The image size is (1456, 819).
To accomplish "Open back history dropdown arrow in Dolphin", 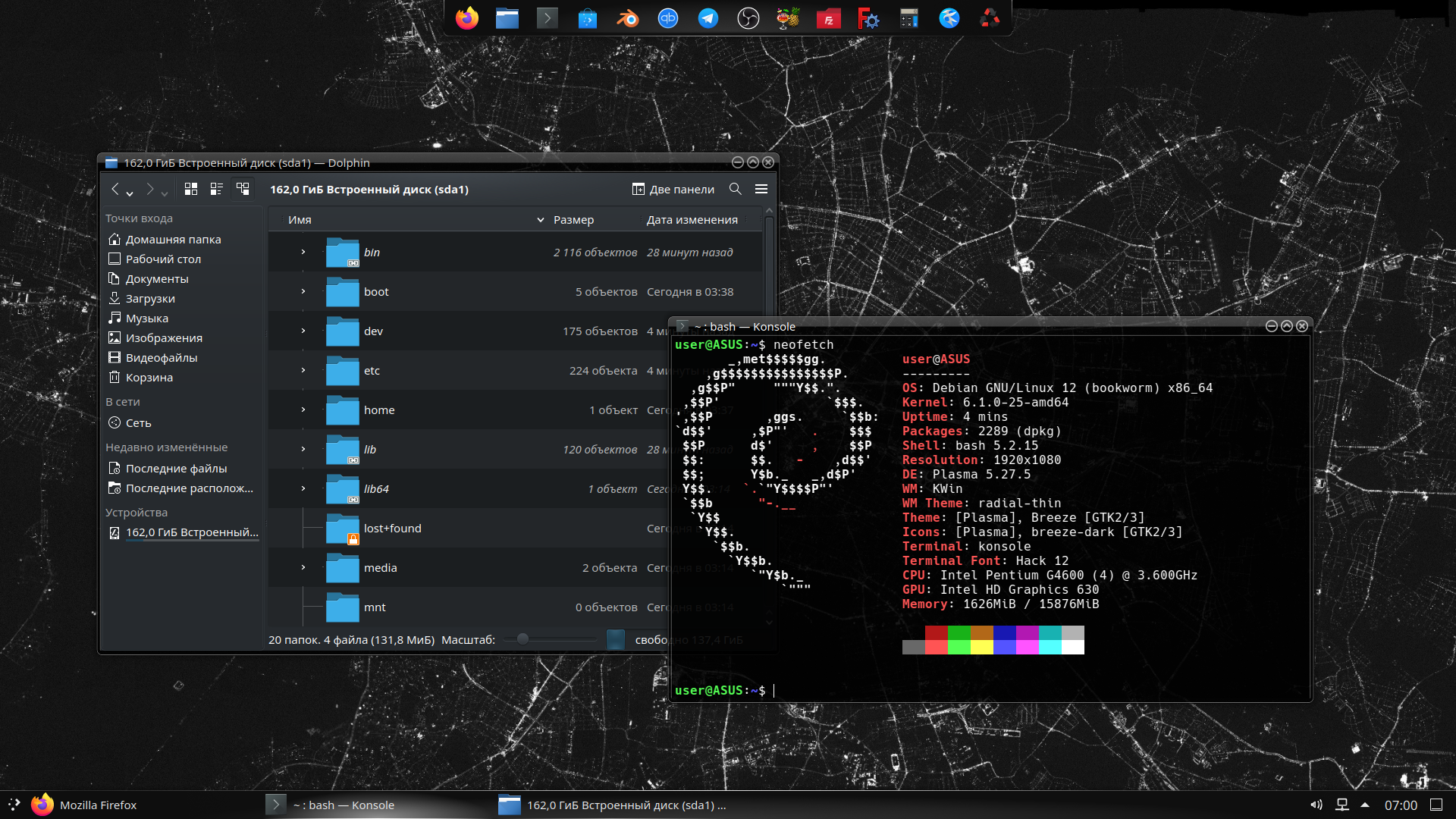I will coord(130,193).
